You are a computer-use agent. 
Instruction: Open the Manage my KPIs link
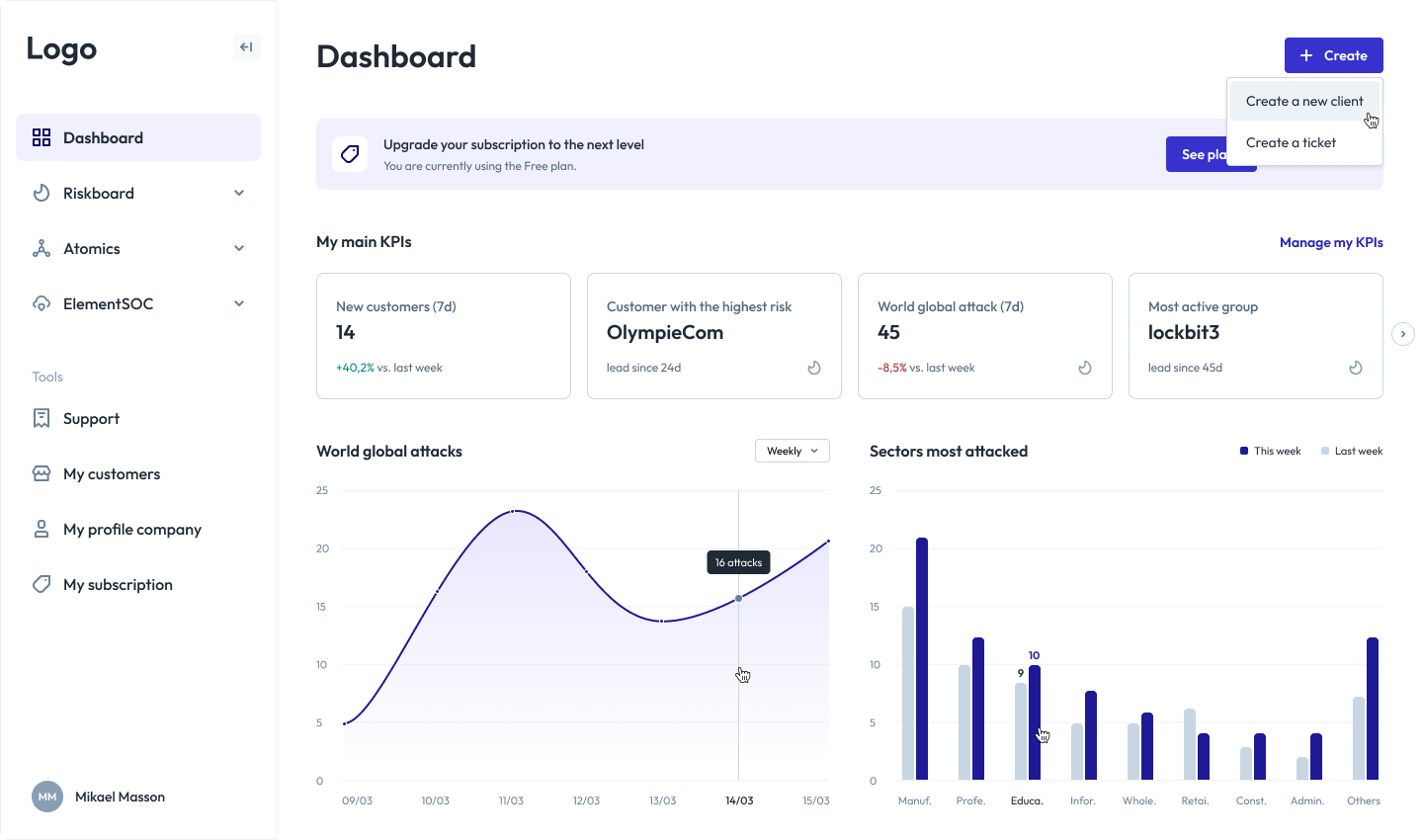point(1330,242)
